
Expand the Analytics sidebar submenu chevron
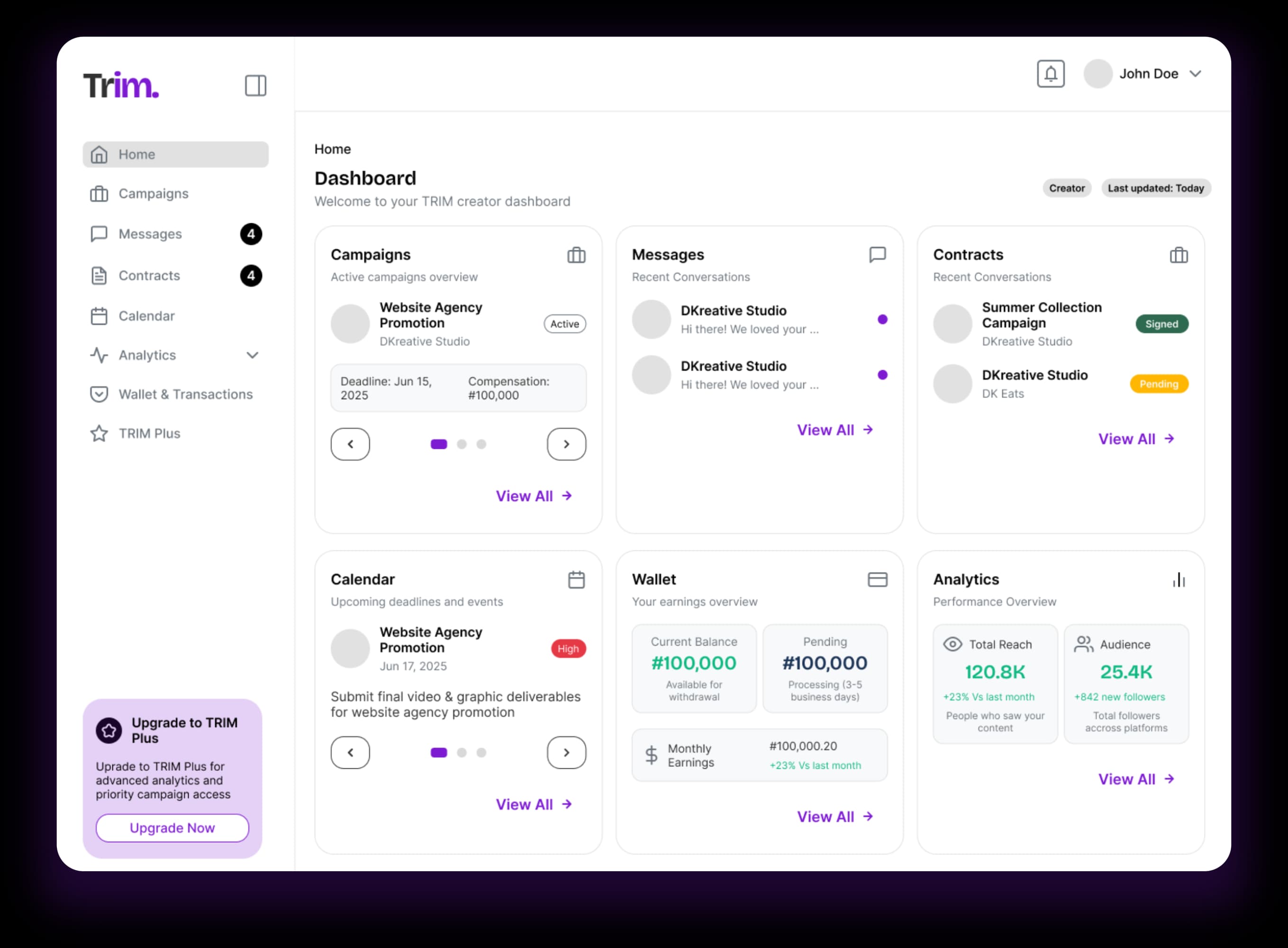click(x=252, y=355)
